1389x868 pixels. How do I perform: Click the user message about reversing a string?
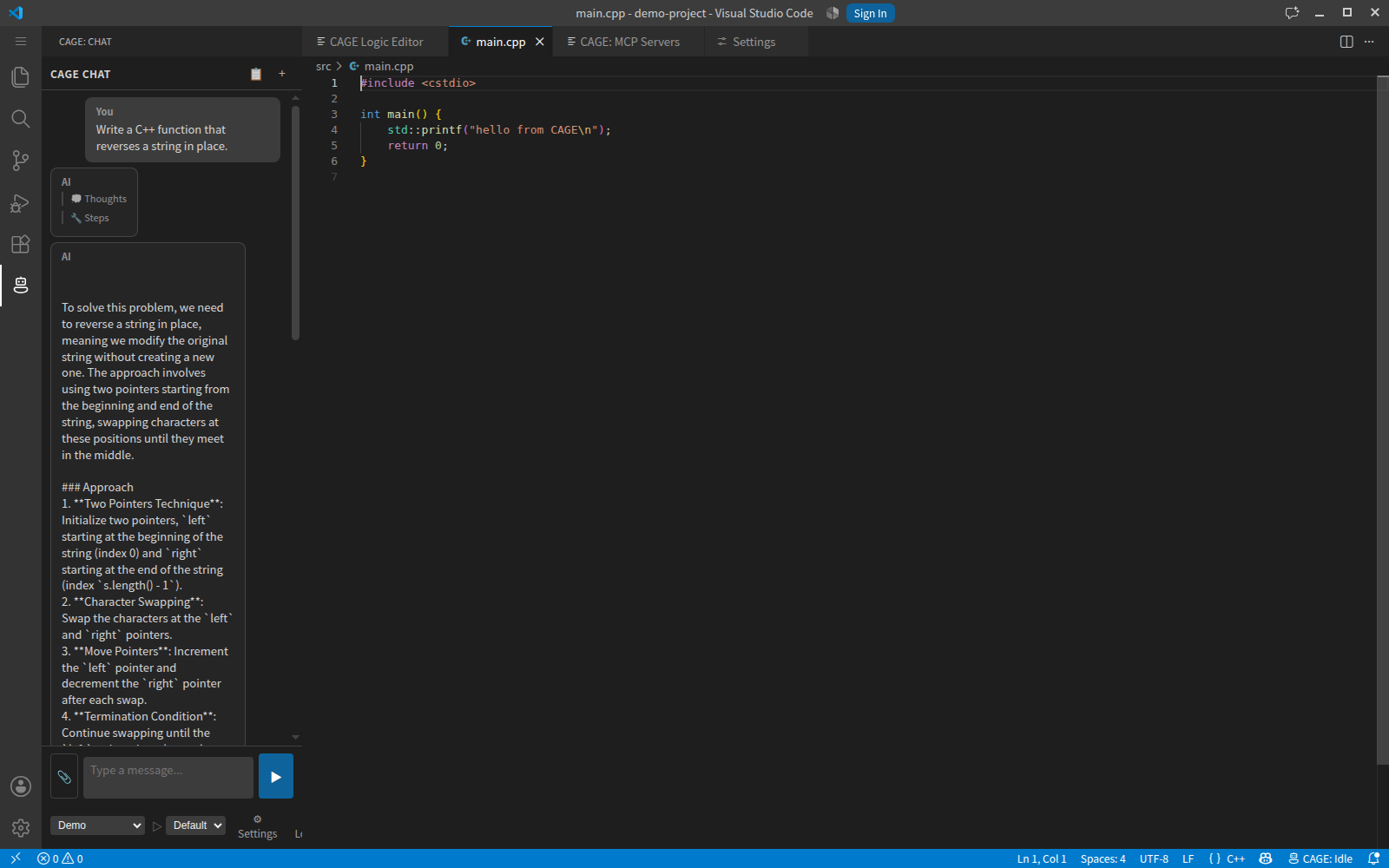coord(182,129)
